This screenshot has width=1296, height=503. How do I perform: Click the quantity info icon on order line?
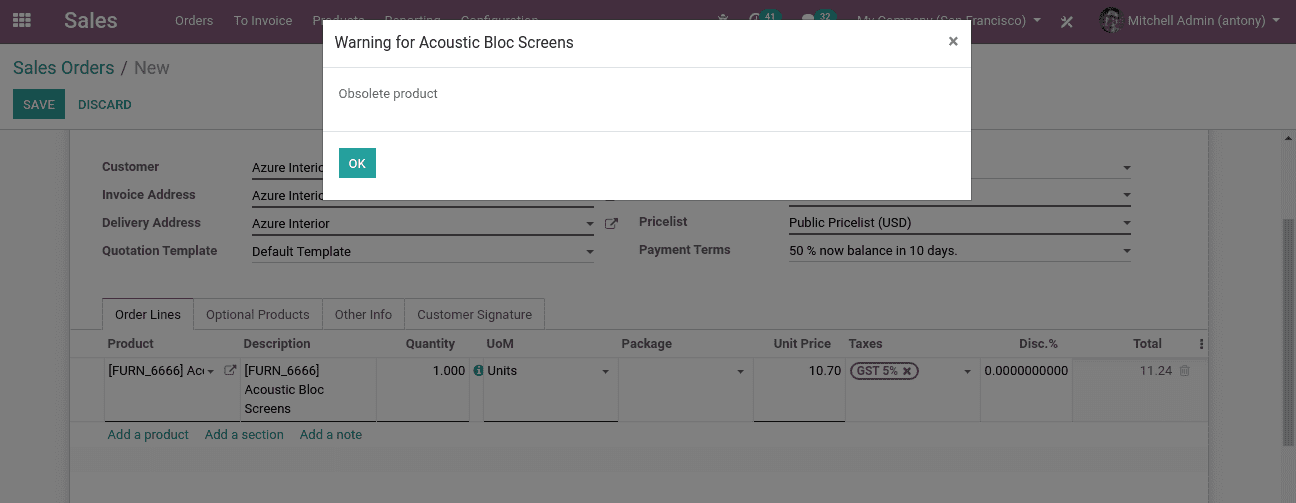pyautogui.click(x=478, y=371)
